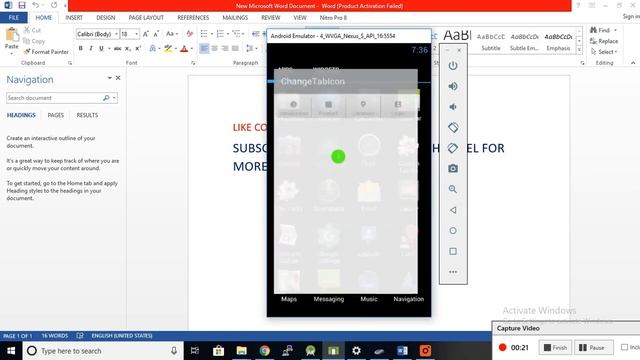Center align the paragraph text
This screenshot has height=360, width=640.
[214, 49]
